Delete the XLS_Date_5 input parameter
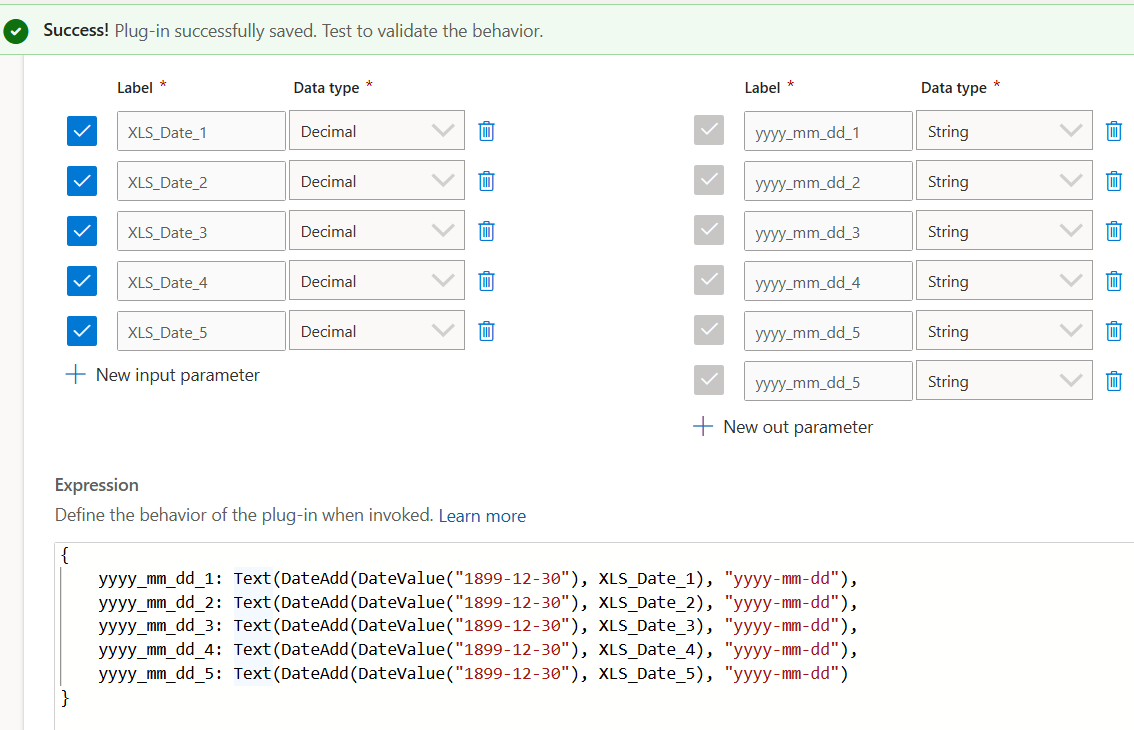 [x=486, y=331]
